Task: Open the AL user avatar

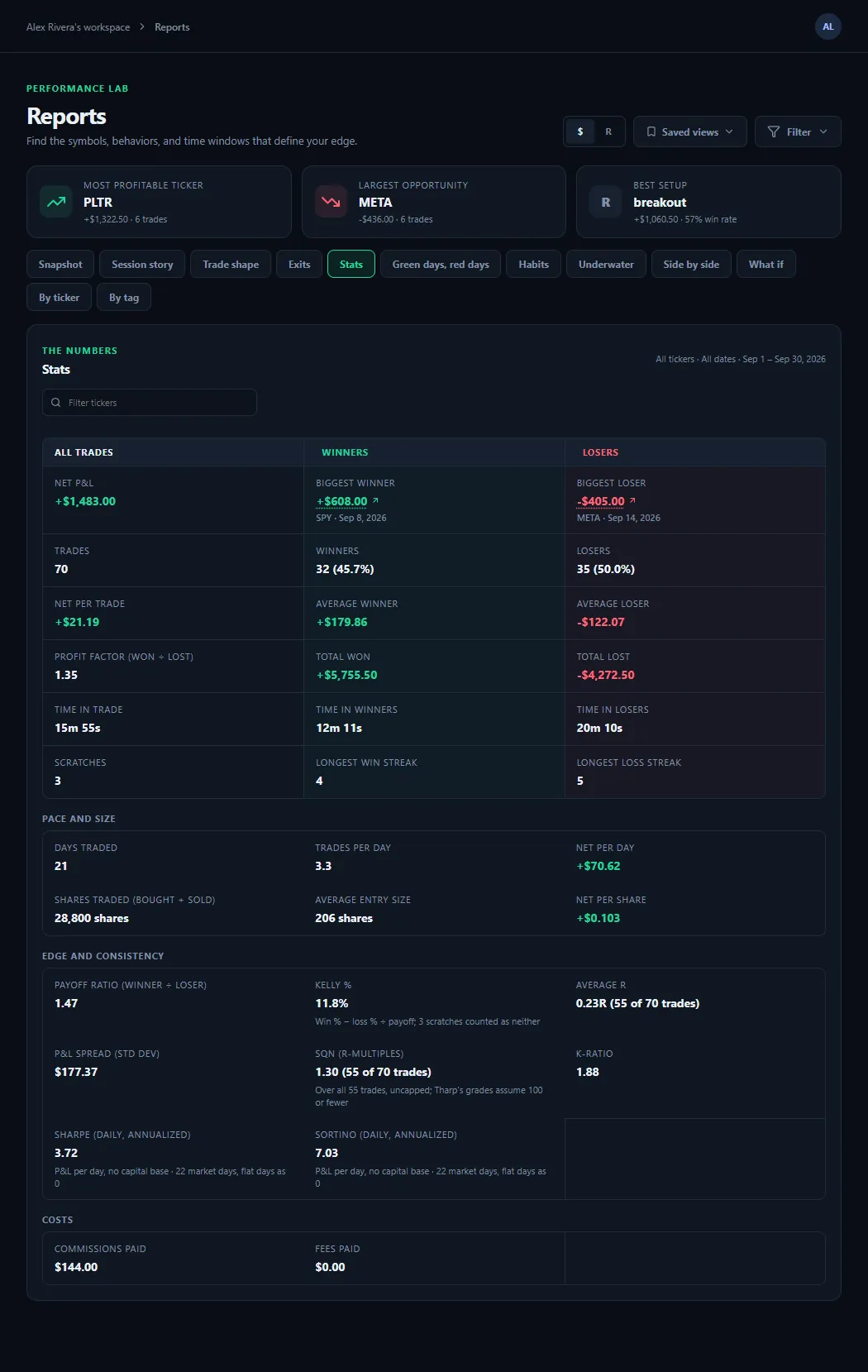Action: pos(828,26)
